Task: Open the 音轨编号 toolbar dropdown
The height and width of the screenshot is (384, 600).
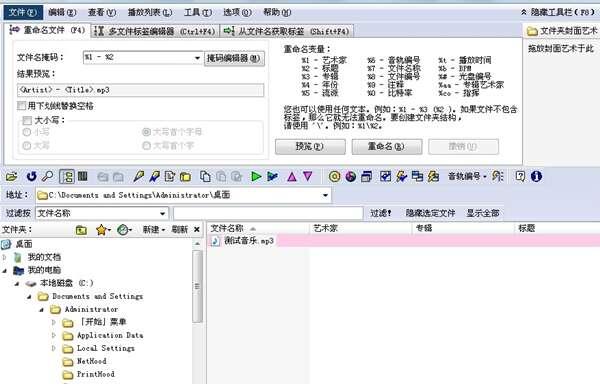Action: [467, 176]
